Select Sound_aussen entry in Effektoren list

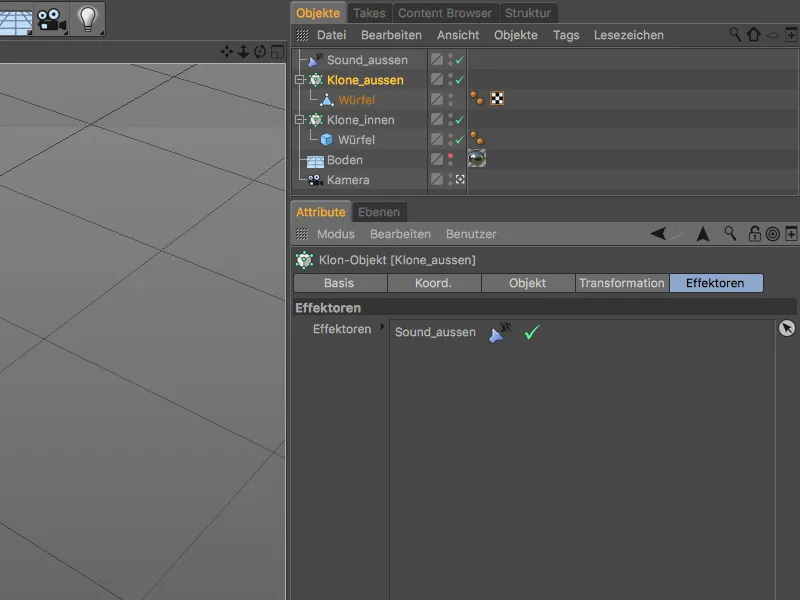click(435, 332)
